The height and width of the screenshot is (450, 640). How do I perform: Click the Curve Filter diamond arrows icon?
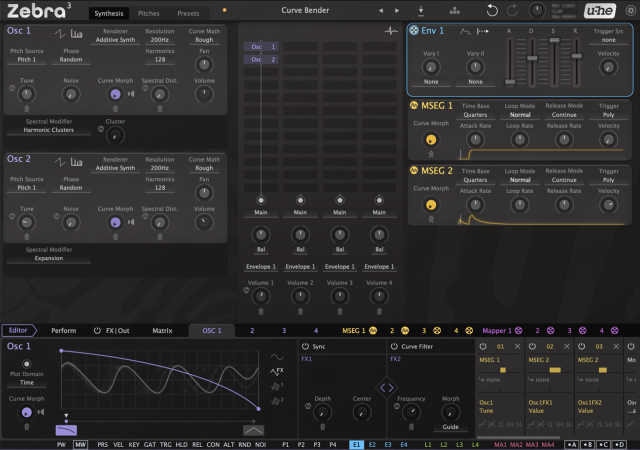click(x=387, y=388)
